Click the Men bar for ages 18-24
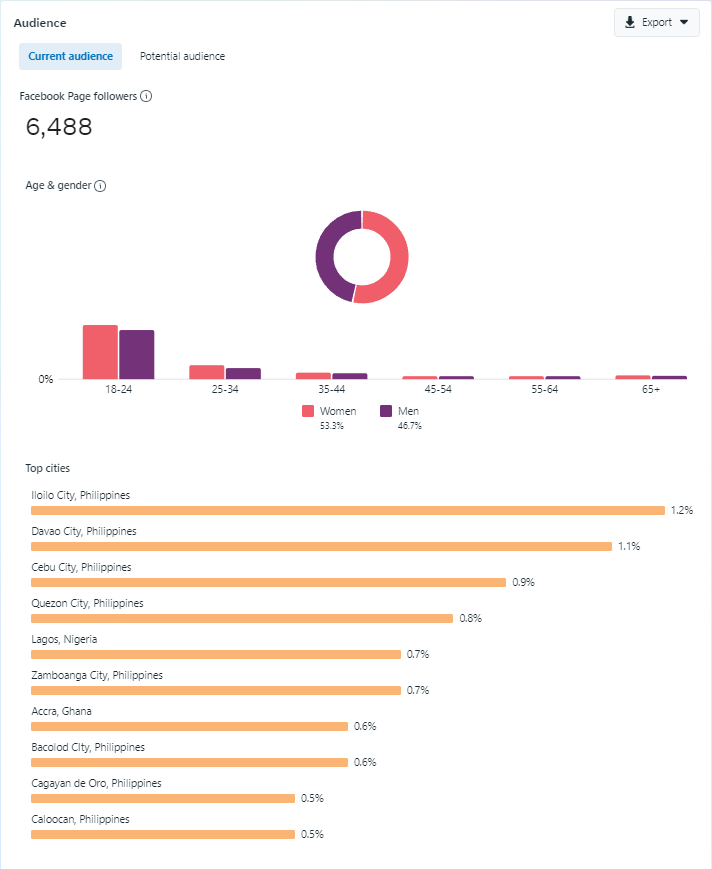712x869 pixels. [137, 354]
